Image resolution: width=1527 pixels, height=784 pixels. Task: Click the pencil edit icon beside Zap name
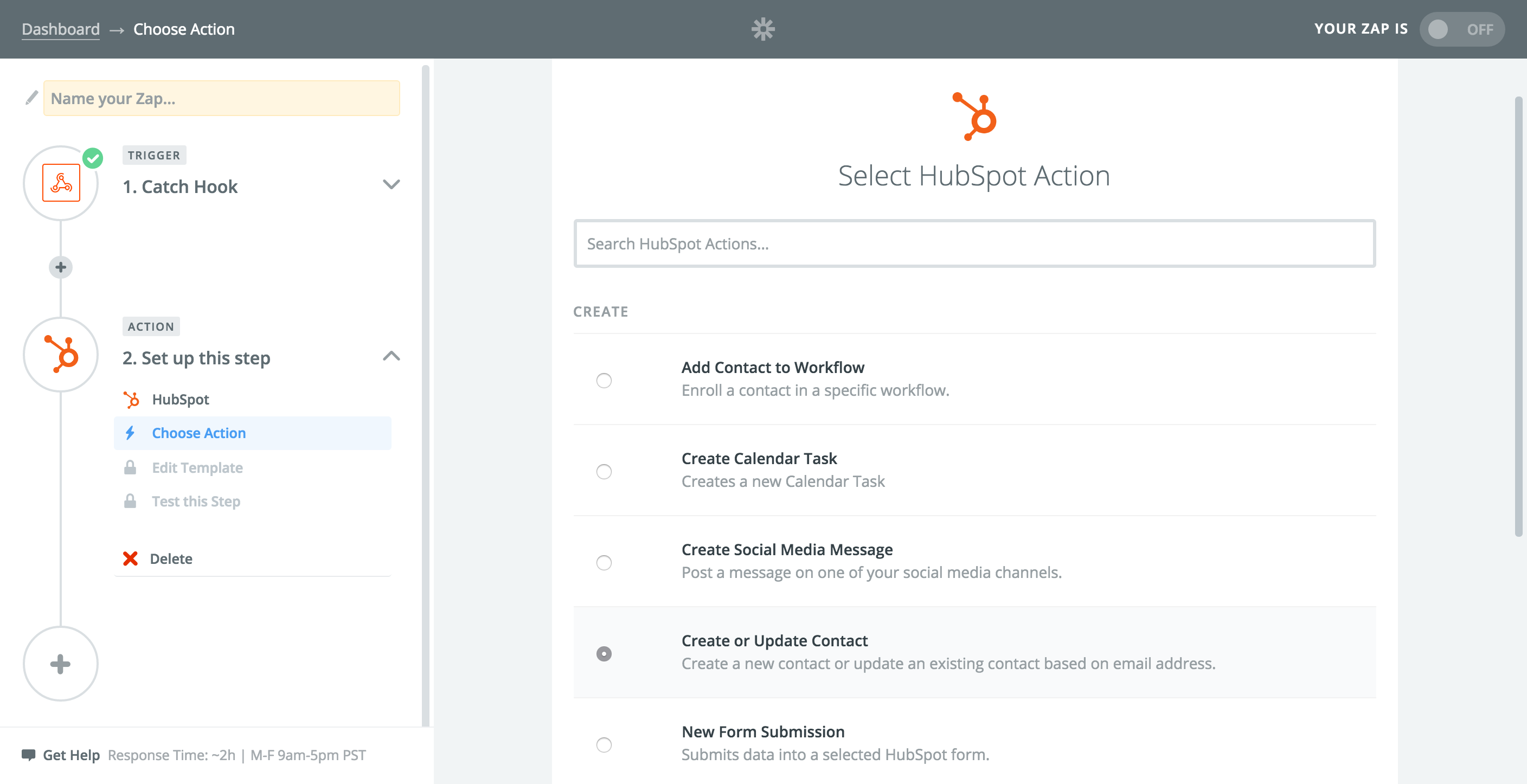(31, 98)
